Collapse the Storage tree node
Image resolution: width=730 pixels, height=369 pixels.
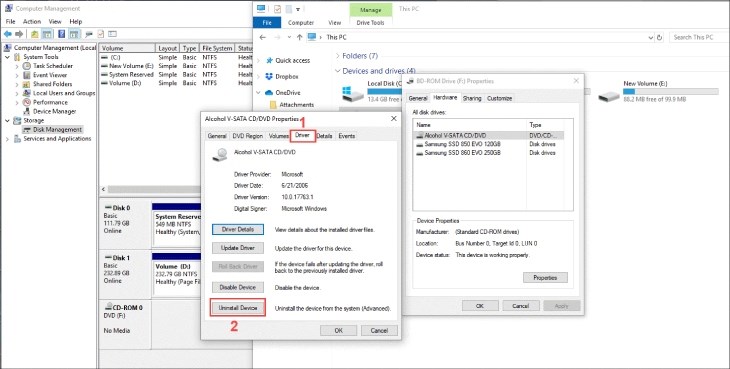click(x=7, y=121)
